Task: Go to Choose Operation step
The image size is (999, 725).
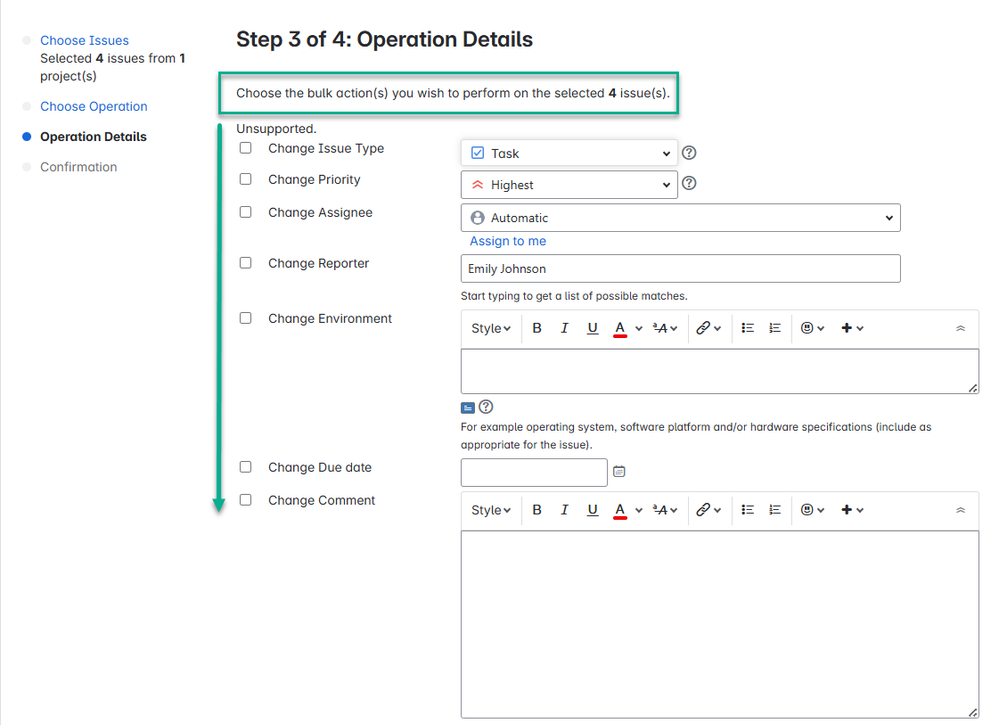Action: click(94, 106)
